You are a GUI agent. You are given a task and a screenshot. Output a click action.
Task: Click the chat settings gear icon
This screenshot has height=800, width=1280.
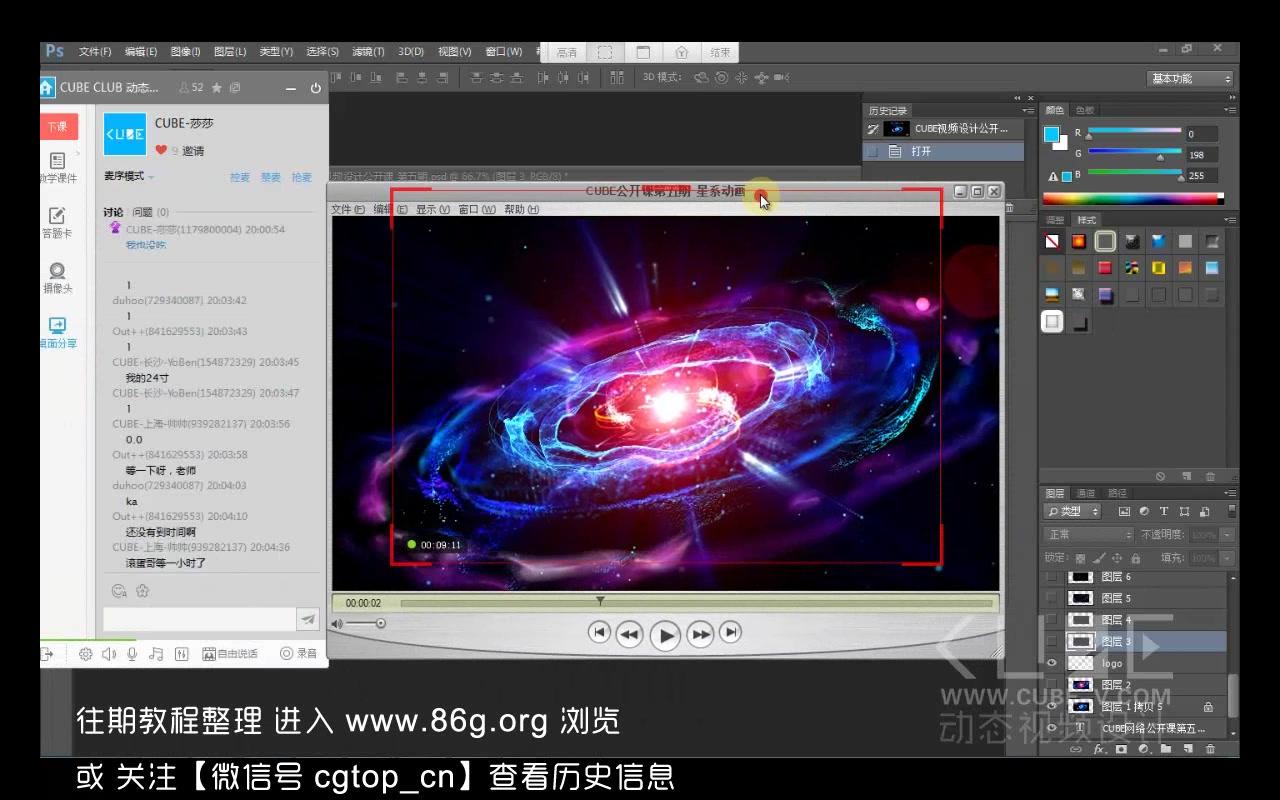(x=86, y=654)
